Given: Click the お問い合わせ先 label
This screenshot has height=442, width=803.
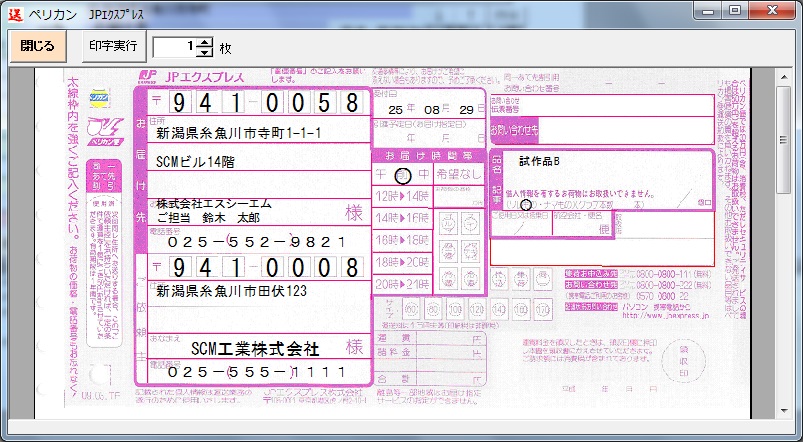Looking at the screenshot, I should point(514,131).
